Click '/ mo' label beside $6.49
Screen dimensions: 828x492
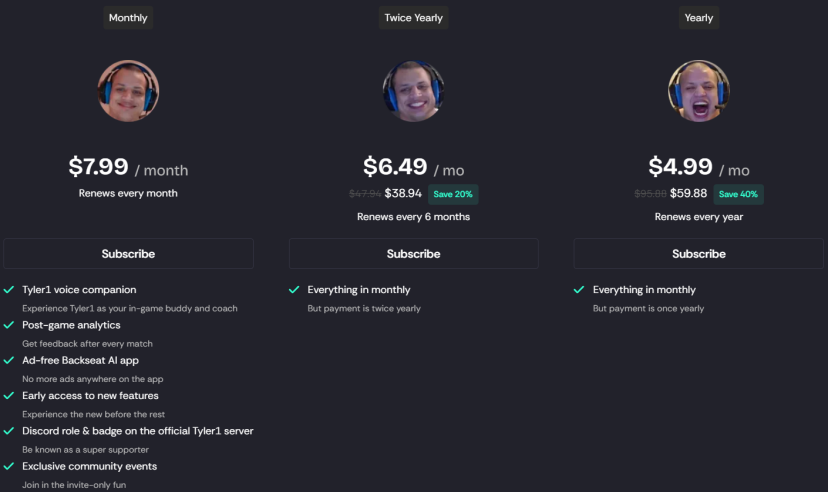(x=449, y=171)
